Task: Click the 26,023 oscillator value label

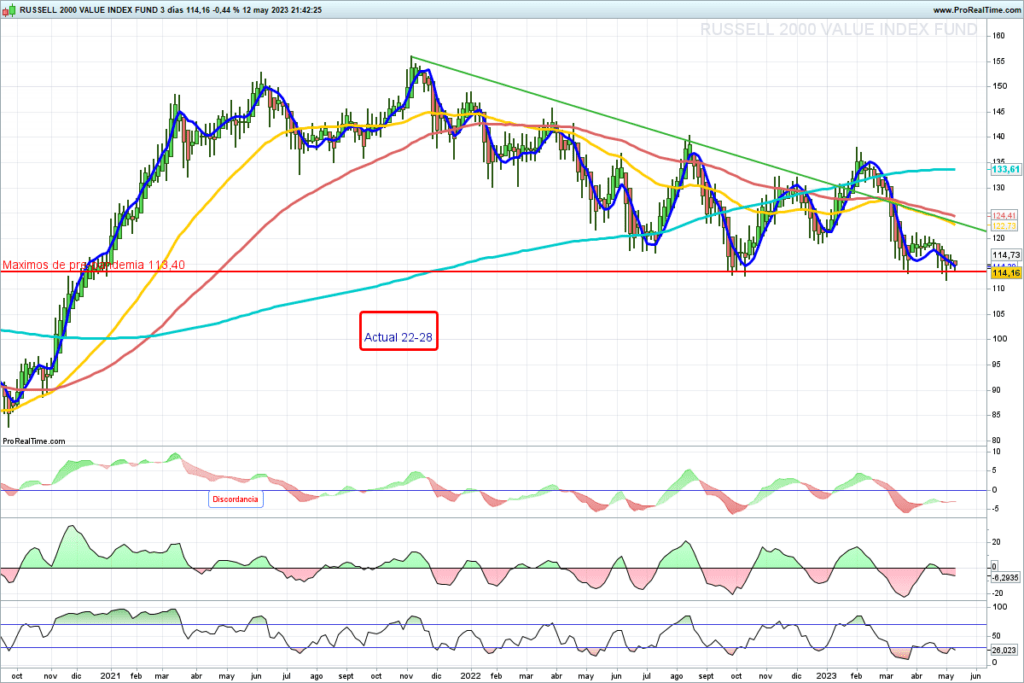Action: (1004, 650)
